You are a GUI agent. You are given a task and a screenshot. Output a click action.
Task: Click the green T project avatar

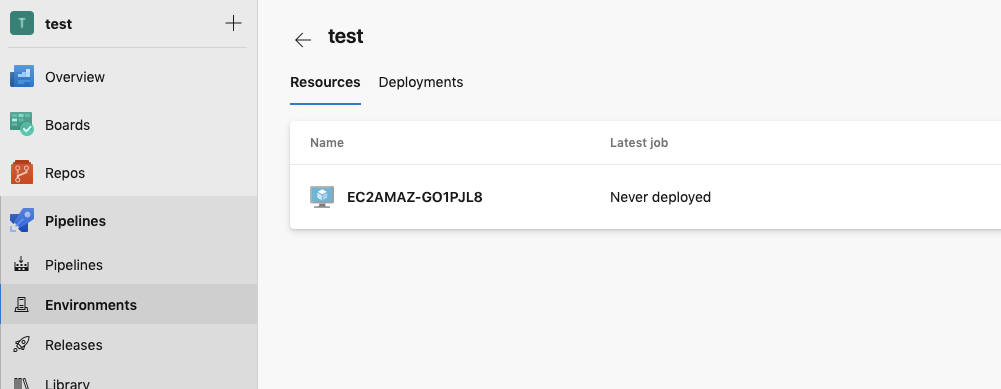[22, 24]
